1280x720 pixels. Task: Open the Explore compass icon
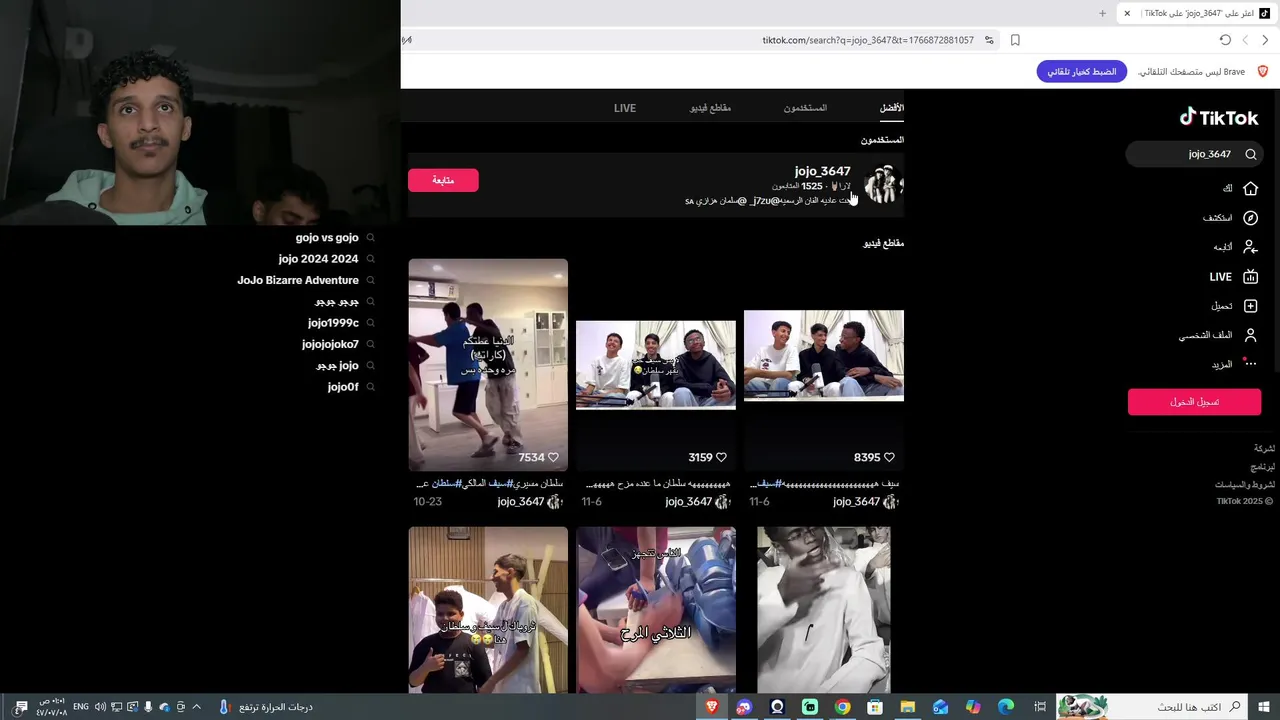(x=1250, y=218)
